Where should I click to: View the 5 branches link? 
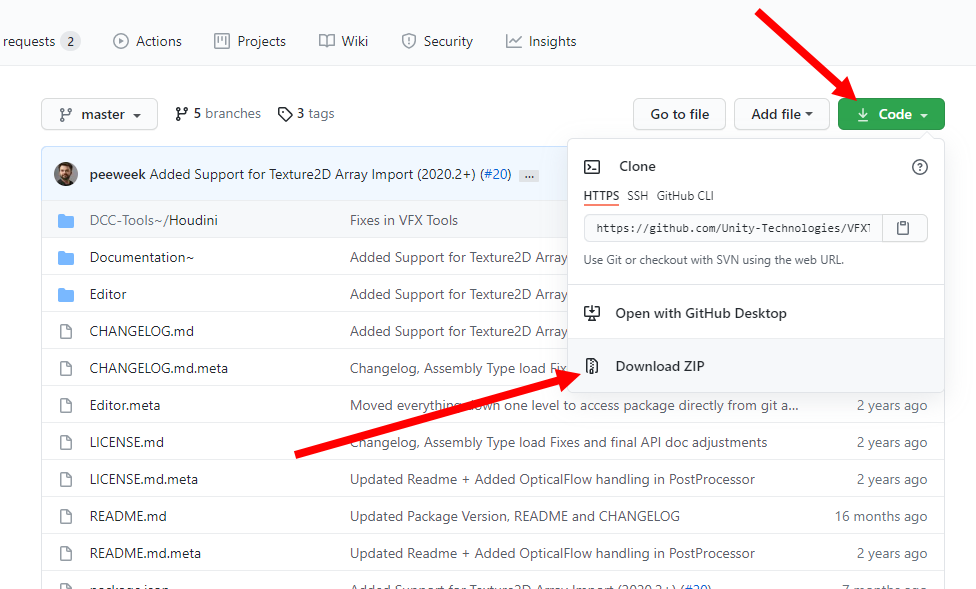click(x=218, y=113)
